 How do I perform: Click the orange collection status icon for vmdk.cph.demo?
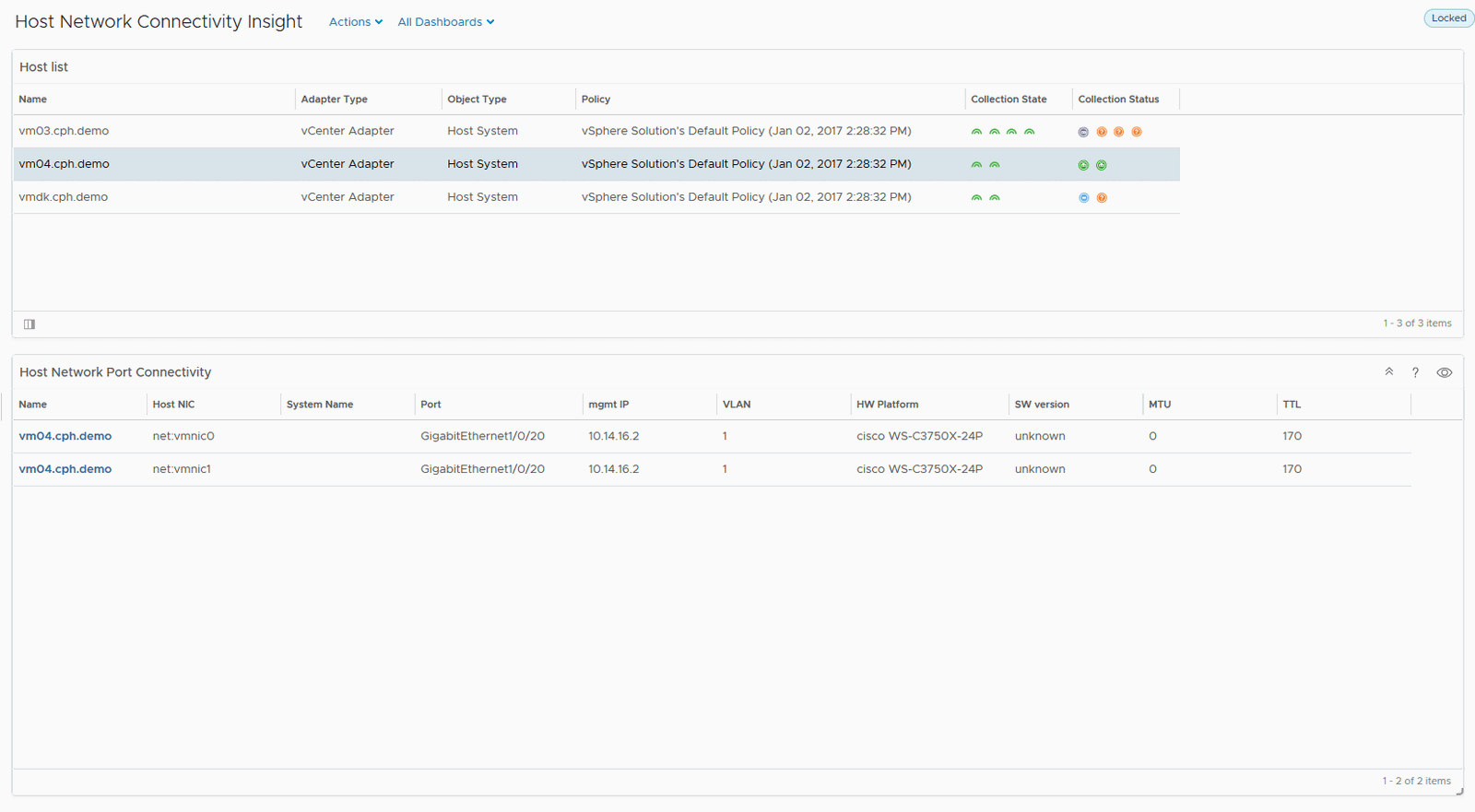tap(1102, 198)
